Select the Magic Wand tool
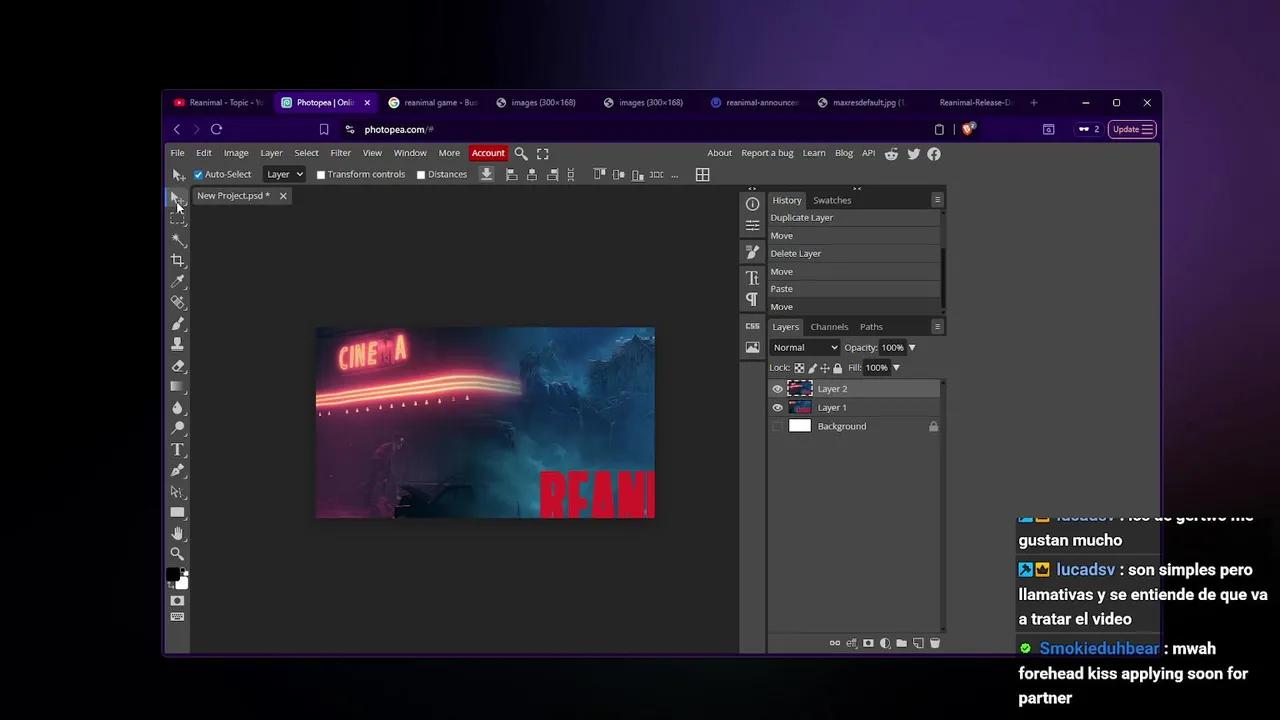This screenshot has width=1280, height=720. (x=177, y=240)
